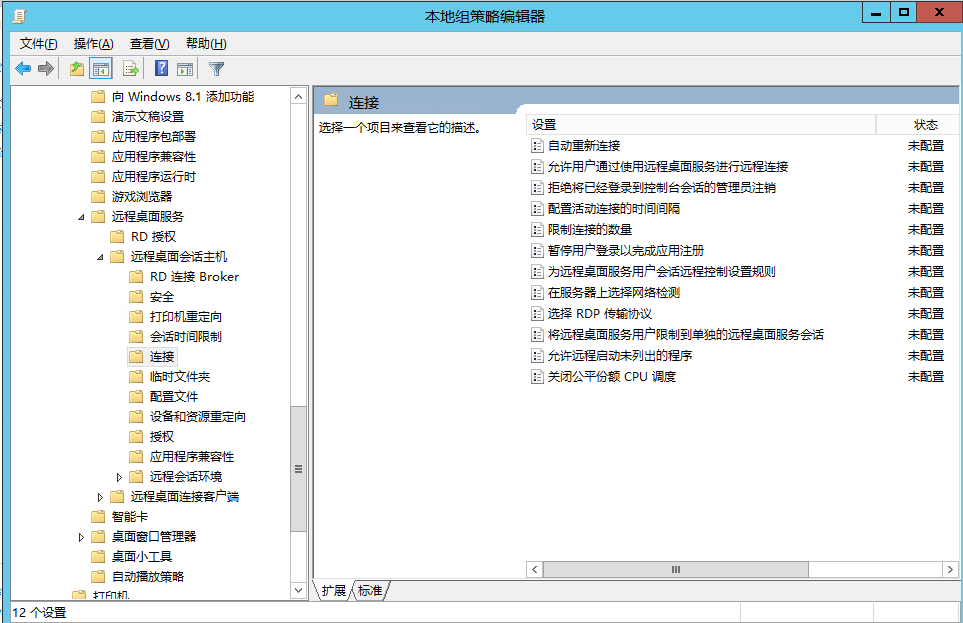Image resolution: width=963 pixels, height=623 pixels.
Task: Click the export list toolbar icon
Action: 130,69
